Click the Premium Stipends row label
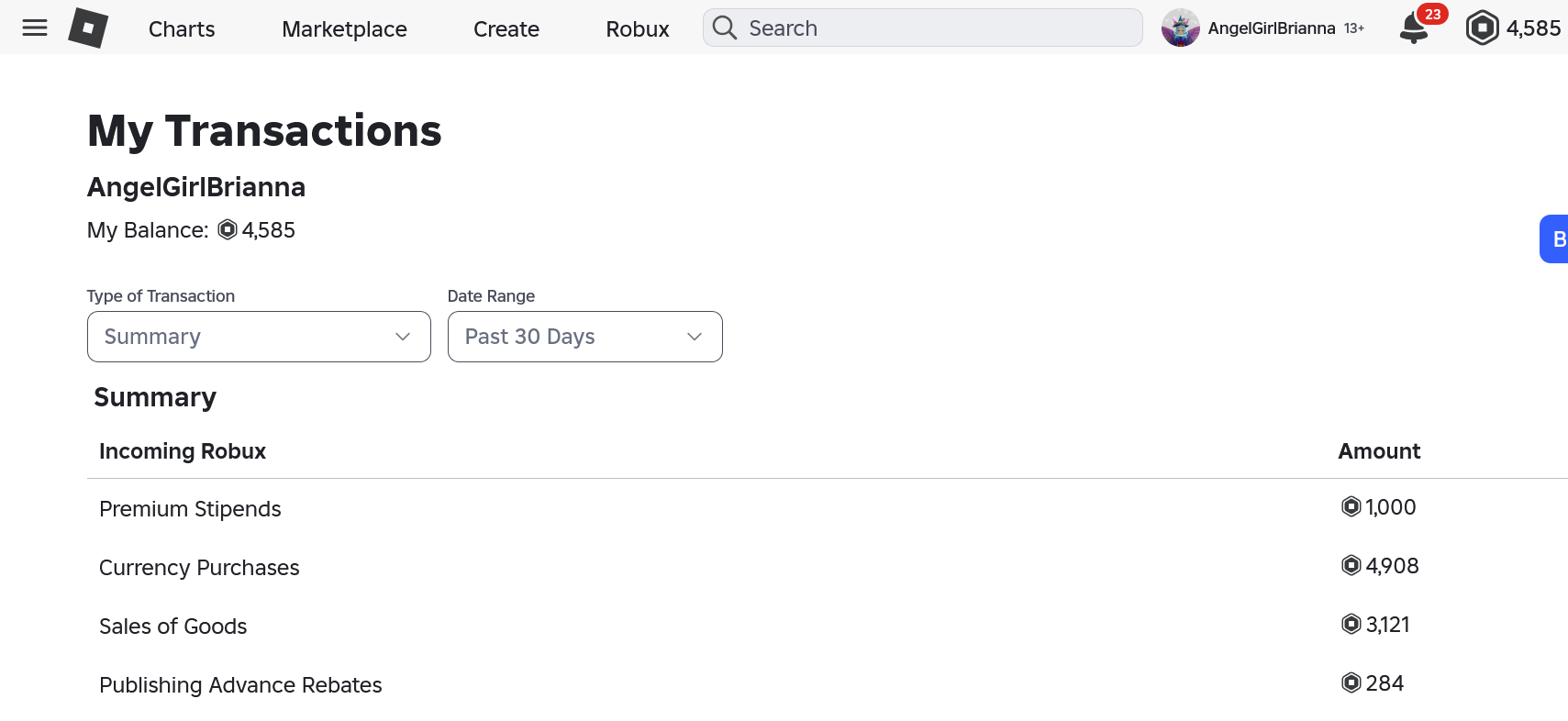This screenshot has width=1568, height=721. pos(190,509)
